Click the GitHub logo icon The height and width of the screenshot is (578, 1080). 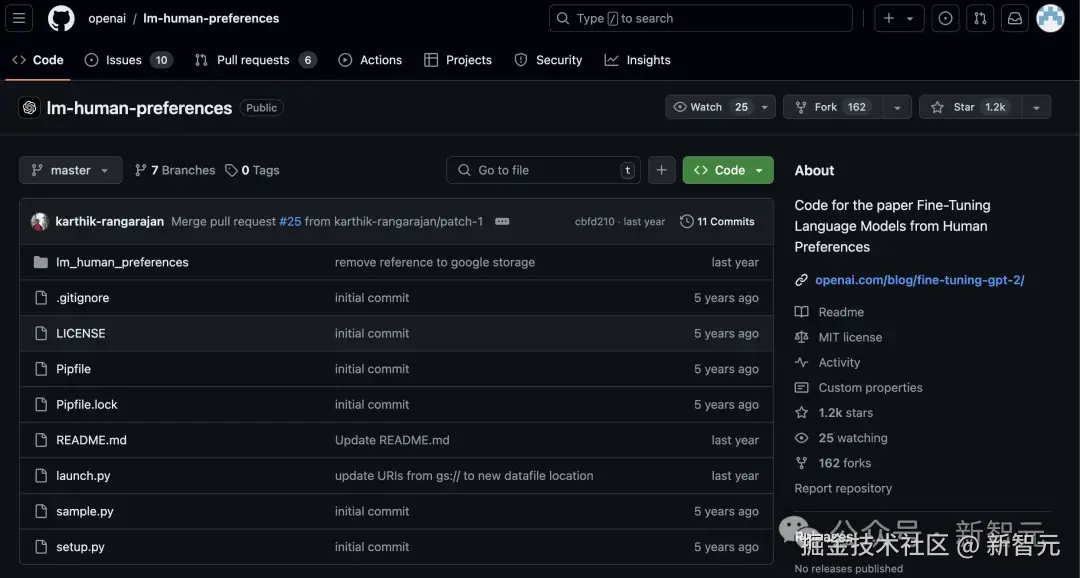[61, 18]
